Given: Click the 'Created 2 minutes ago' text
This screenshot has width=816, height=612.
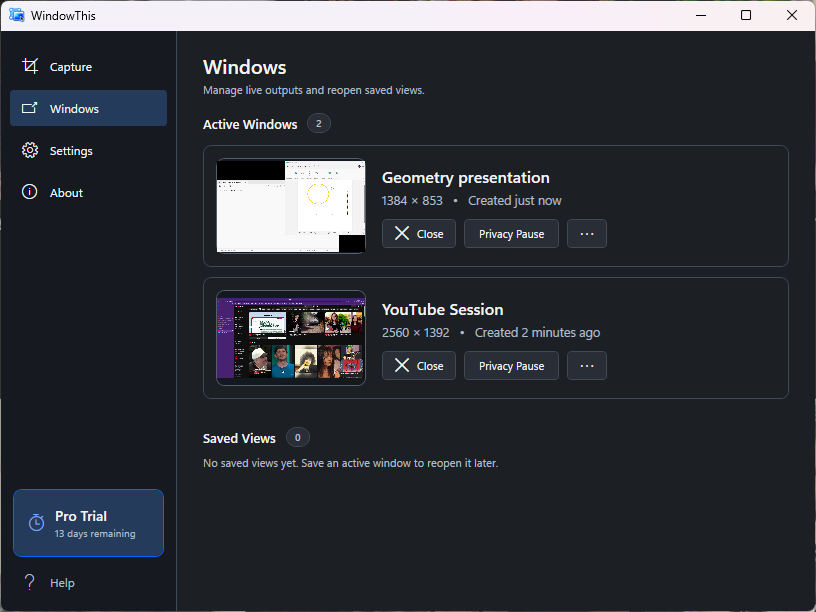Looking at the screenshot, I should pyautogui.click(x=538, y=333).
